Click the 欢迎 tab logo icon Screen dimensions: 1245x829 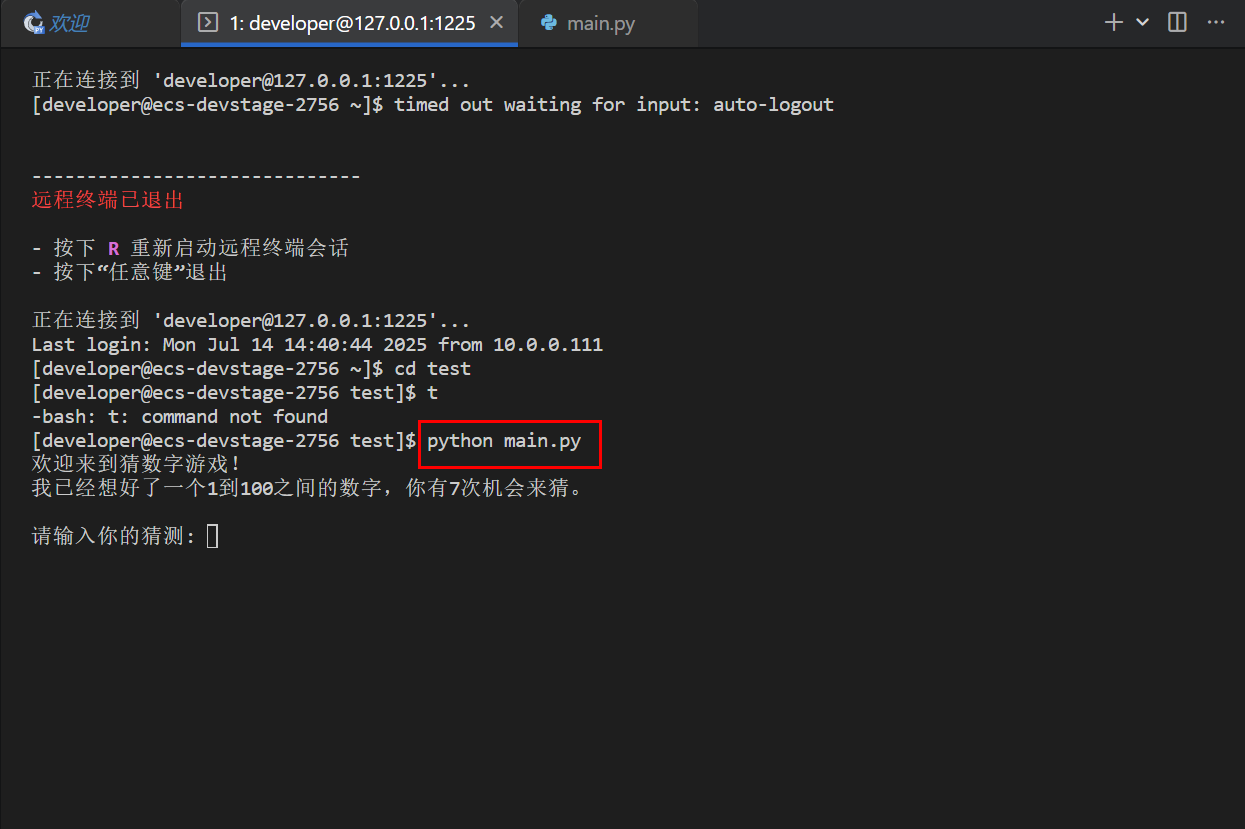[34, 23]
